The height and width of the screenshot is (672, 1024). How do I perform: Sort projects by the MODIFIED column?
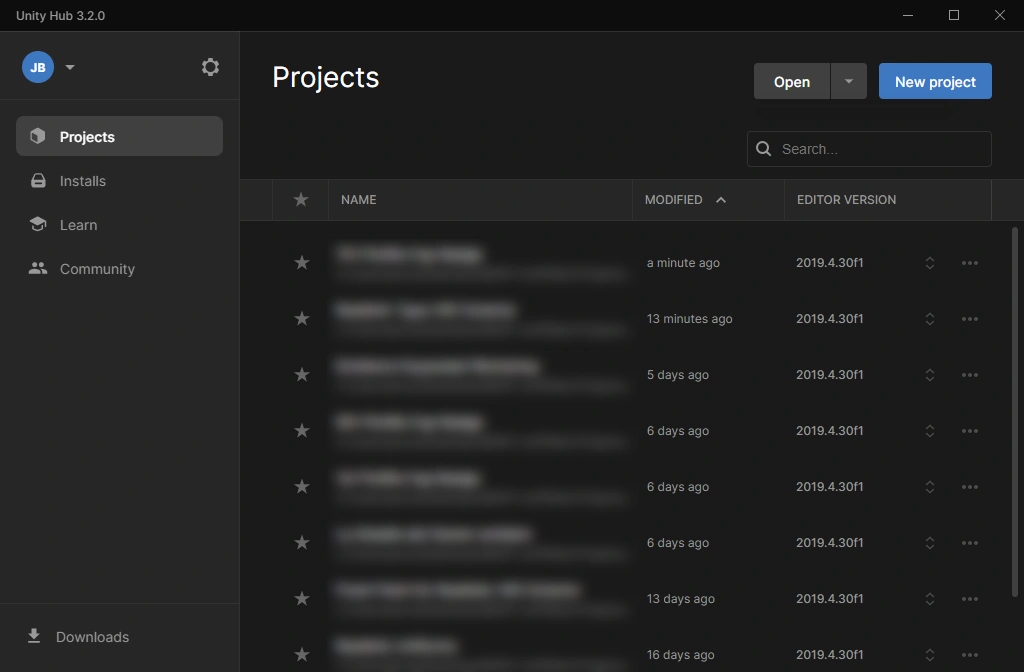tap(673, 199)
